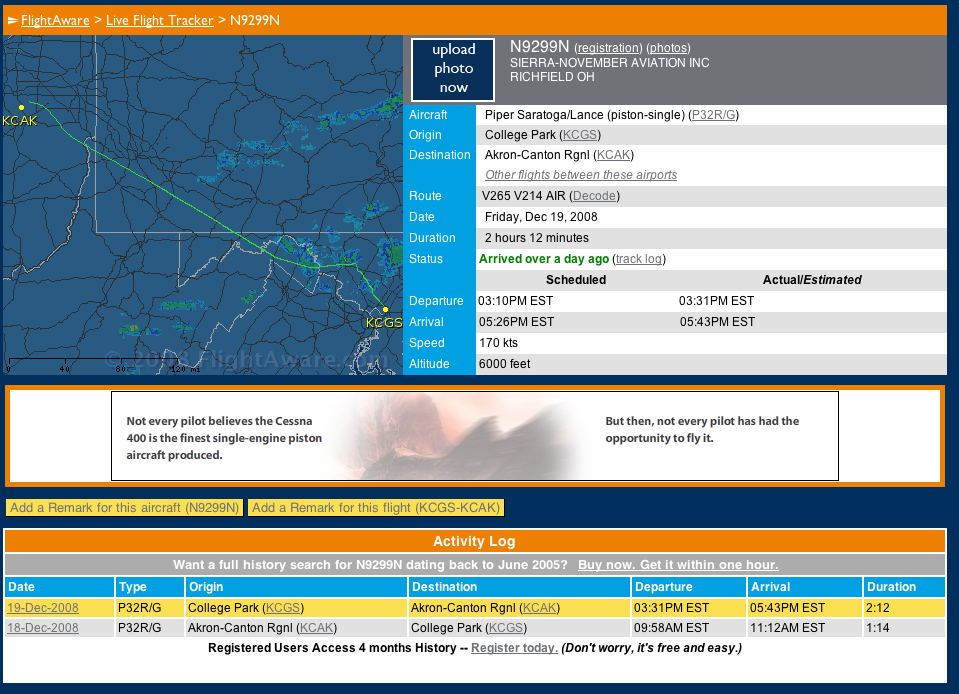
Task: Open P32R/G aircraft type link in details
Action: (713, 115)
